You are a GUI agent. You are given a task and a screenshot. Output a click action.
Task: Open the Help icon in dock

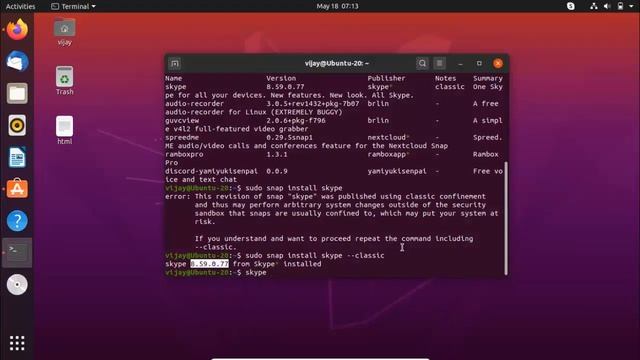[17, 221]
